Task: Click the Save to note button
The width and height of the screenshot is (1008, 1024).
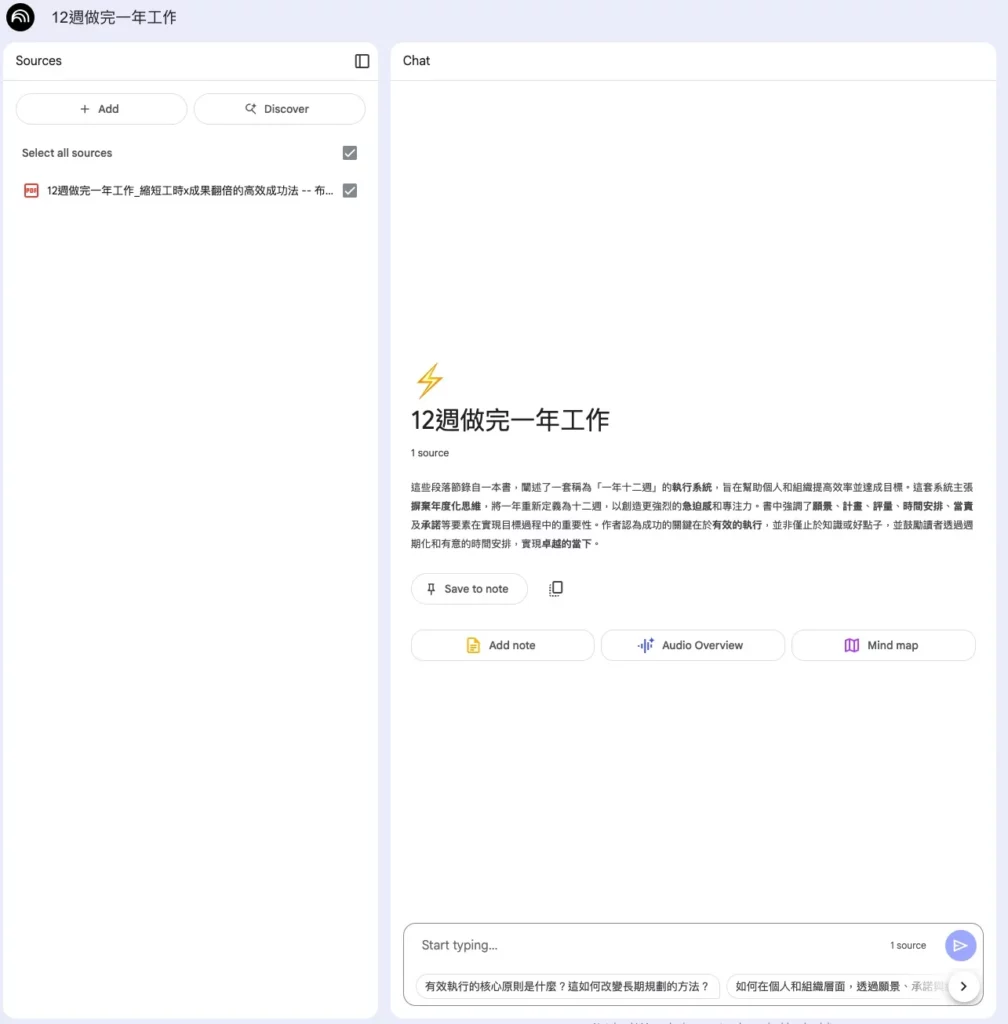Action: [469, 589]
